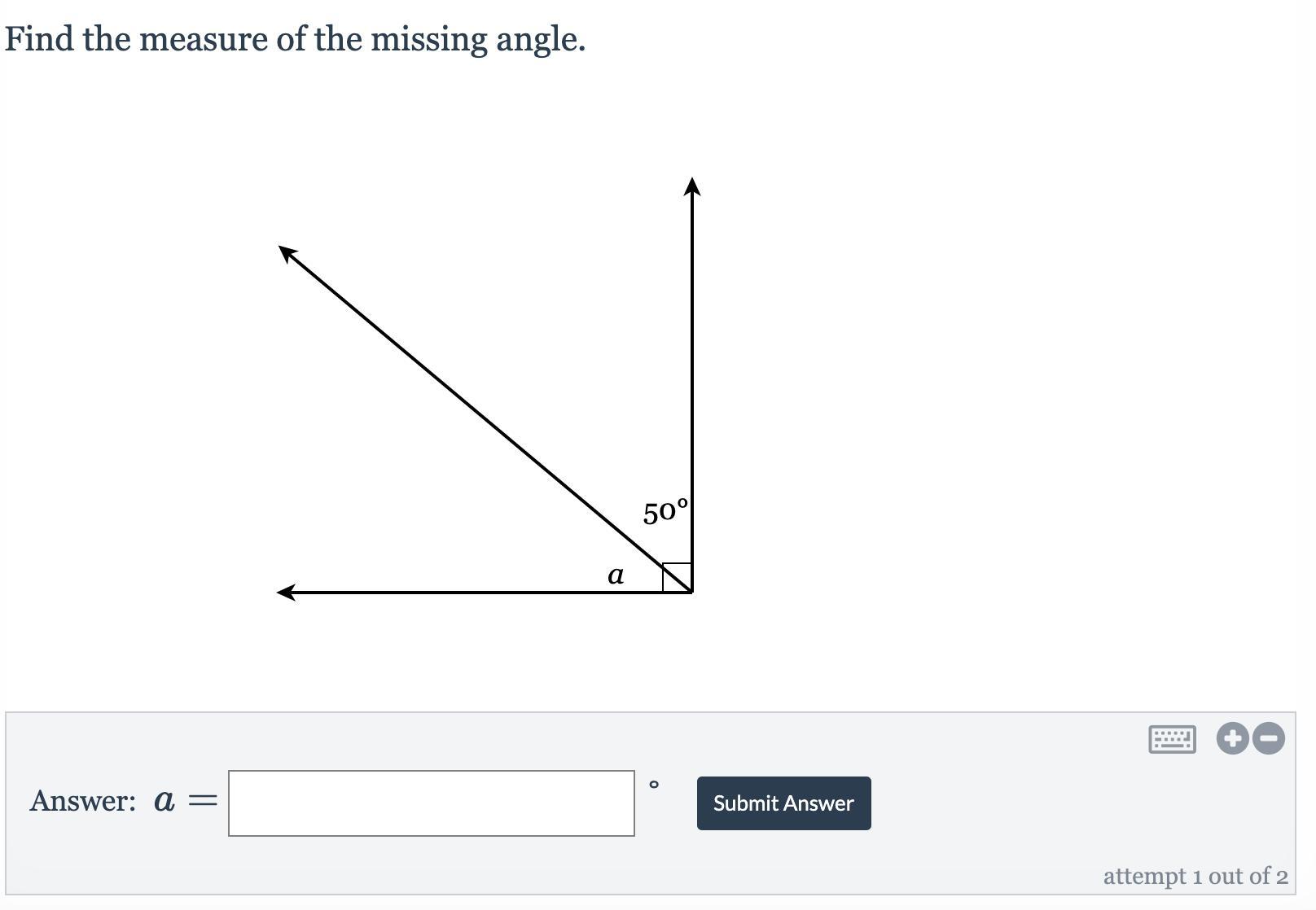Focus the answer input box for a
1316x910 pixels.
[432, 803]
